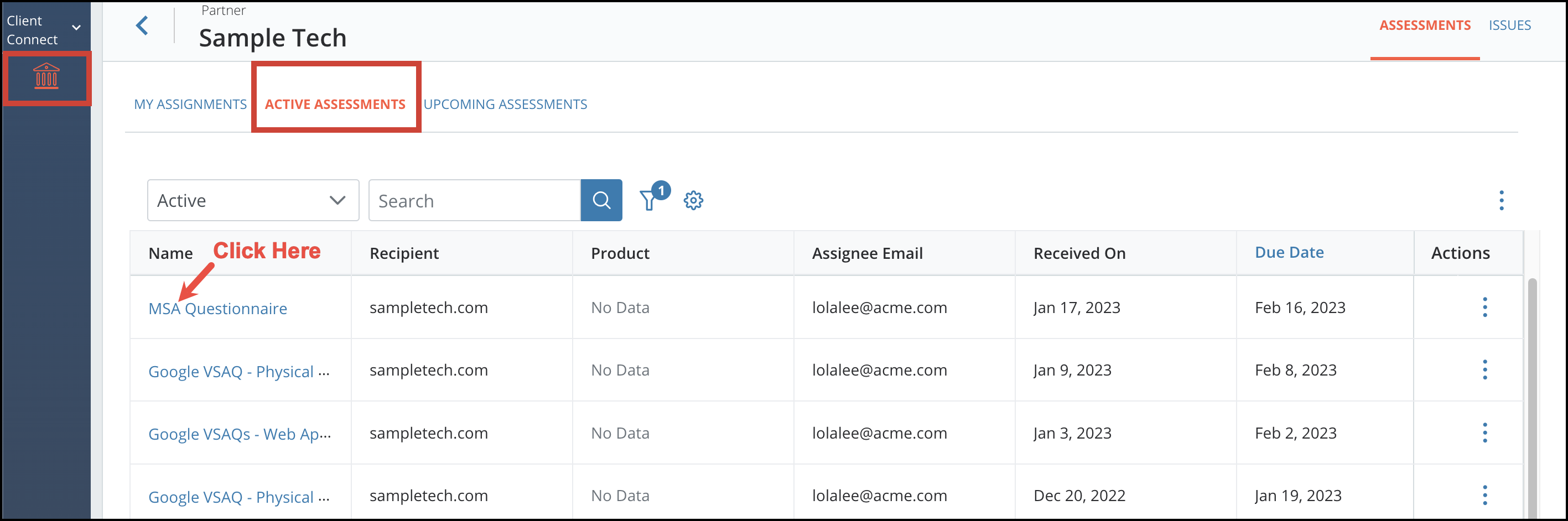Open the MSA Questionnaire link
The height and width of the screenshot is (521, 1568).
218,309
